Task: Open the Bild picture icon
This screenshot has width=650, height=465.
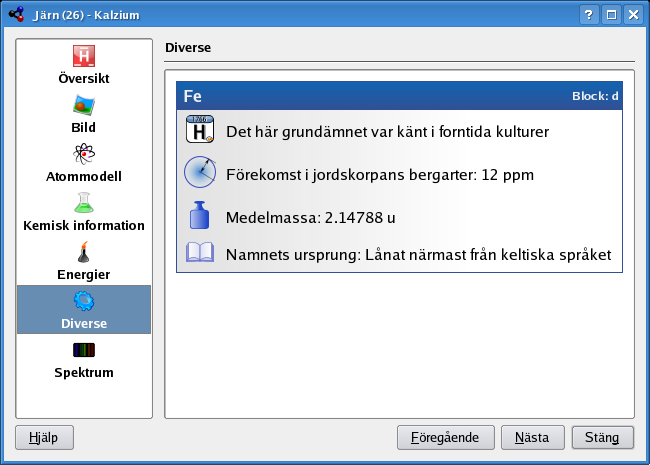Action: 84,105
